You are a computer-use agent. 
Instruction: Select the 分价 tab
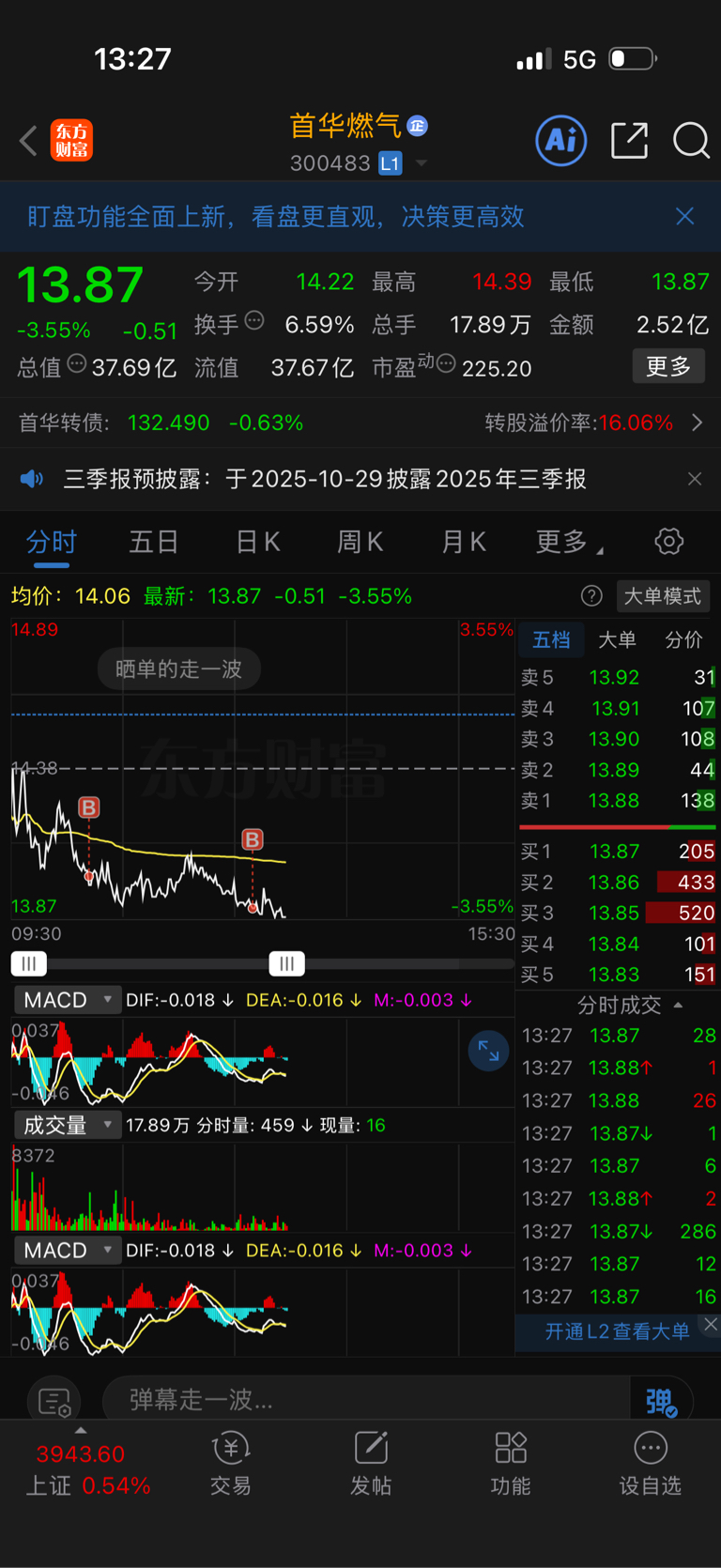point(683,639)
